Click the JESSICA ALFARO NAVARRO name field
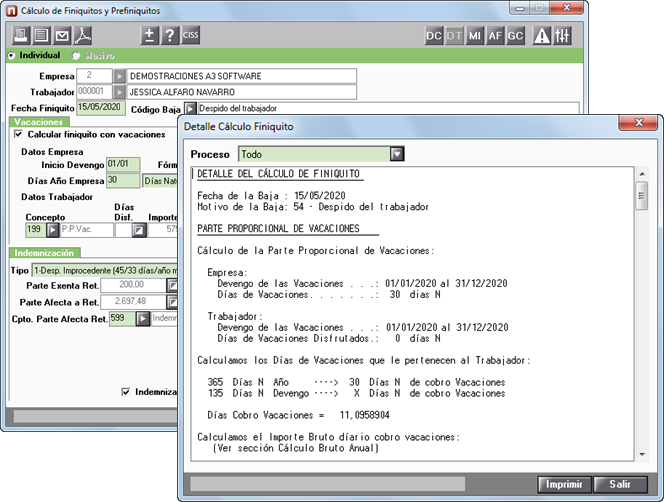 click(x=241, y=92)
